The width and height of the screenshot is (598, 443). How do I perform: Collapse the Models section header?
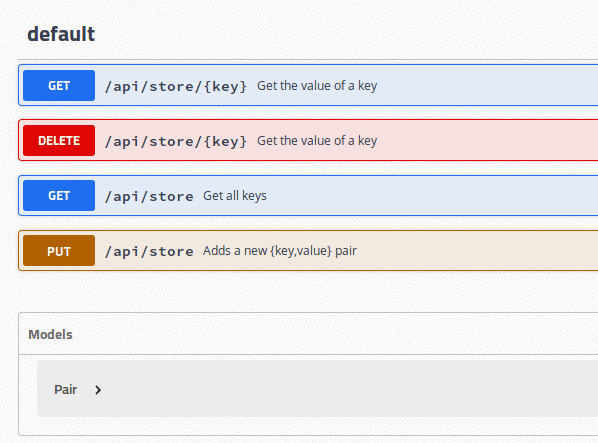pyautogui.click(x=50, y=334)
